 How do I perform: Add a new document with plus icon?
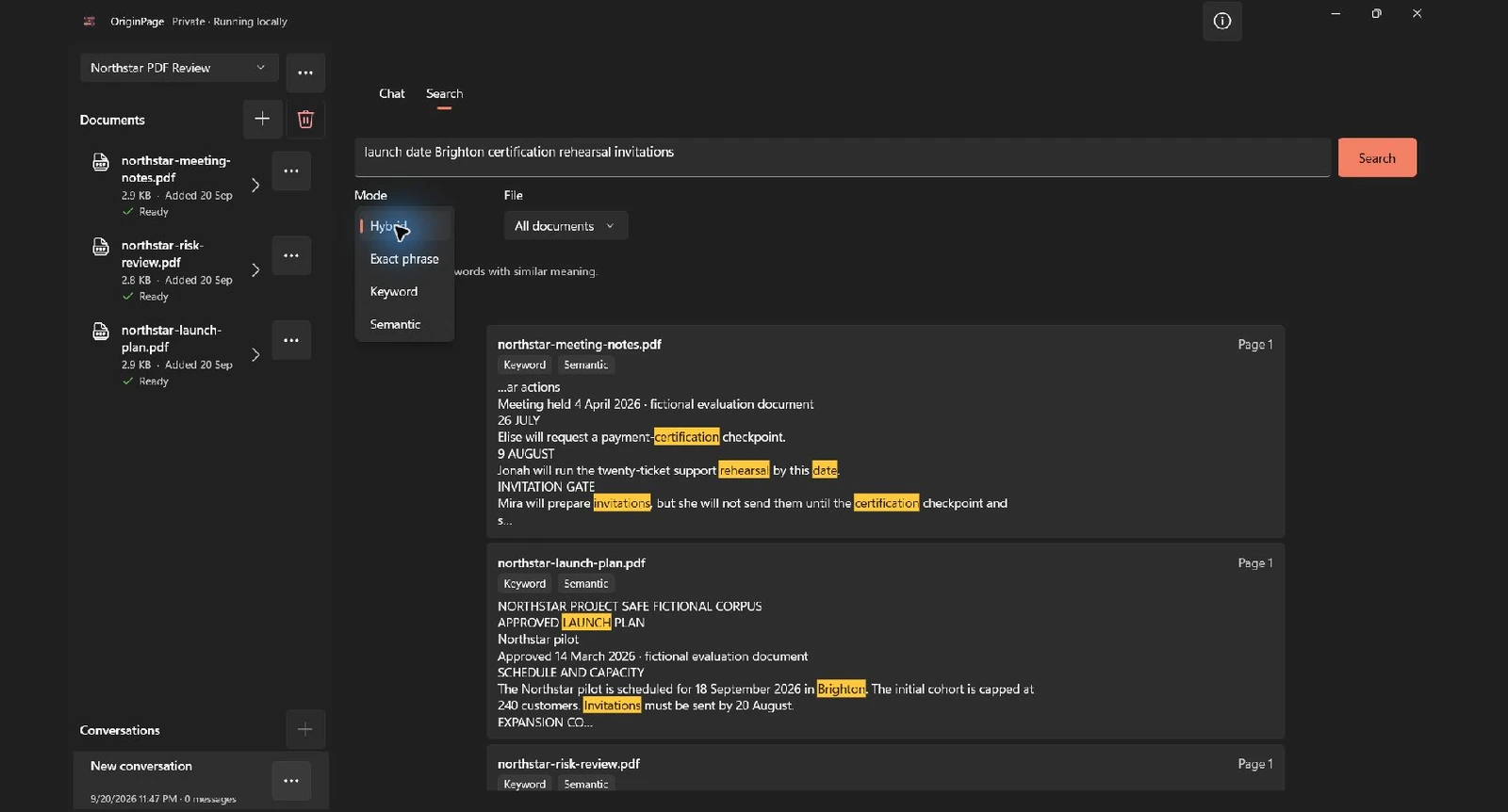[x=262, y=119]
